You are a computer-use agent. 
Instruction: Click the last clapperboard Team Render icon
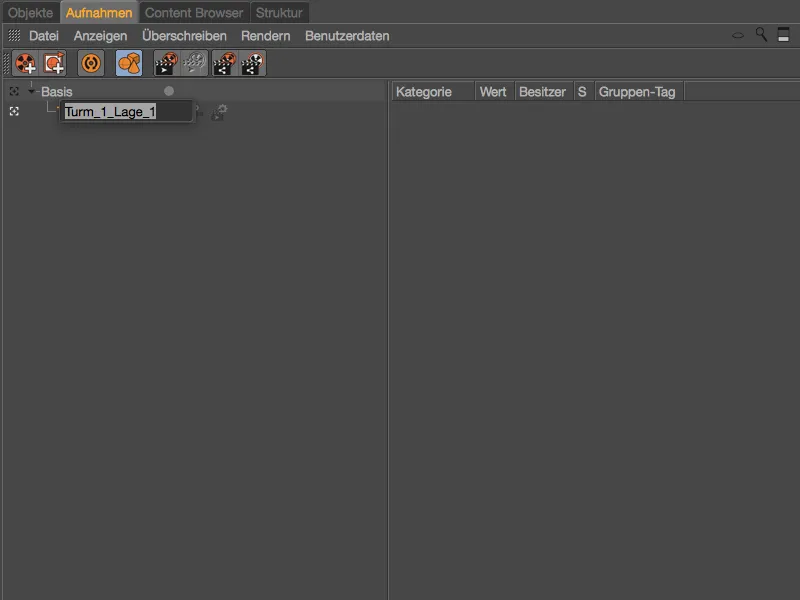(253, 63)
